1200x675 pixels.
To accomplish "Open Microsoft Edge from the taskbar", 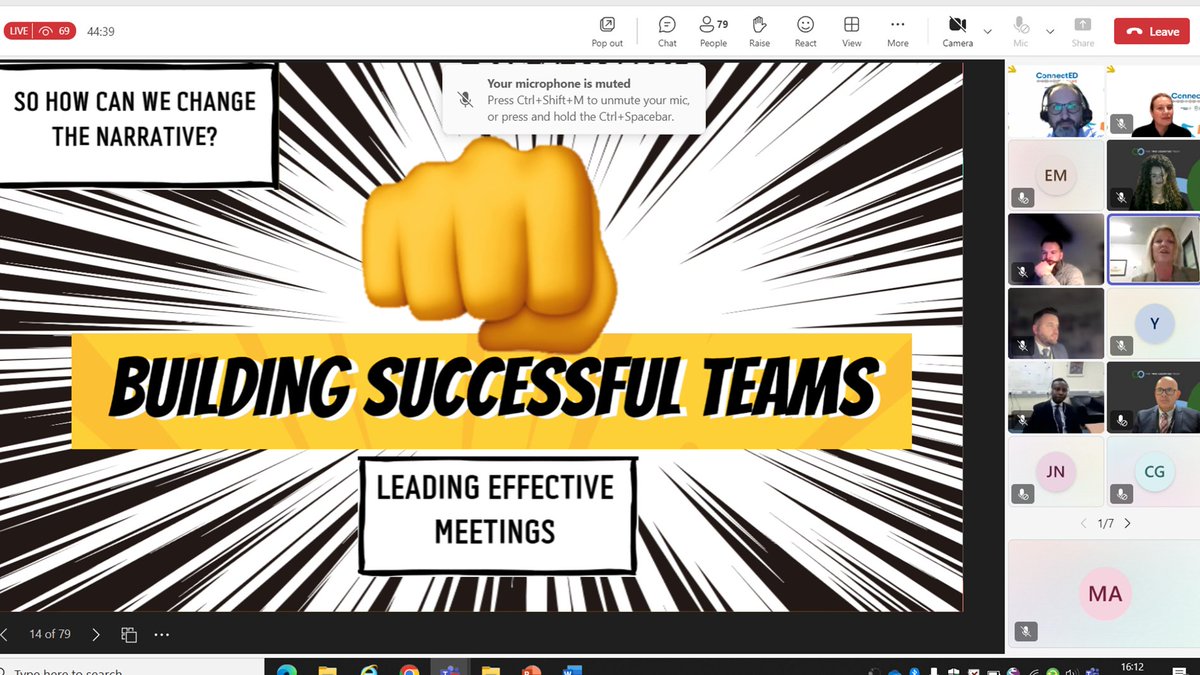I will click(x=286, y=669).
